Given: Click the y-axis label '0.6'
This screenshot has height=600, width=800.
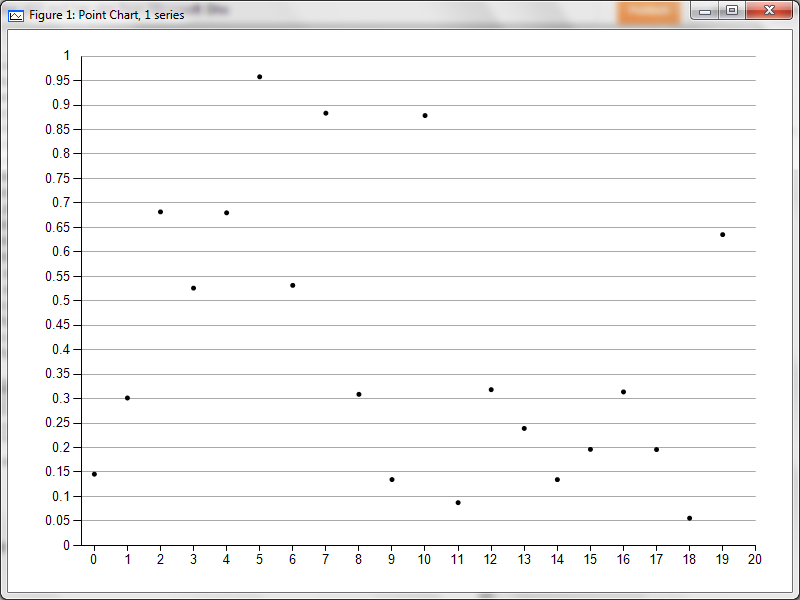Looking at the screenshot, I should coord(61,252).
